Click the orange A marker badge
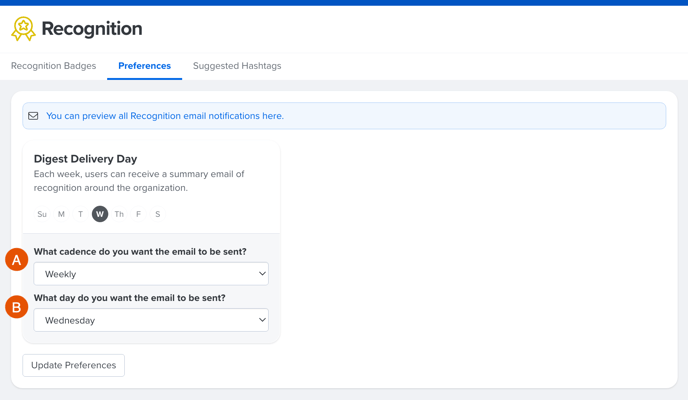688x400 pixels. 17,260
